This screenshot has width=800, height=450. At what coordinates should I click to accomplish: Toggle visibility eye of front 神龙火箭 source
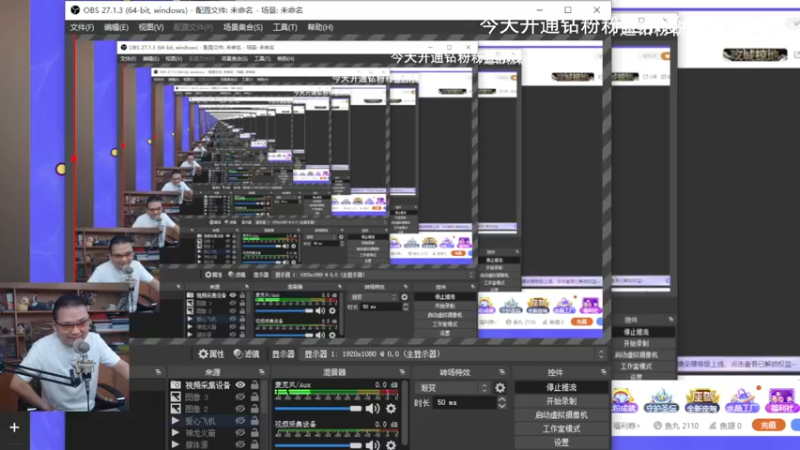[x=240, y=433]
